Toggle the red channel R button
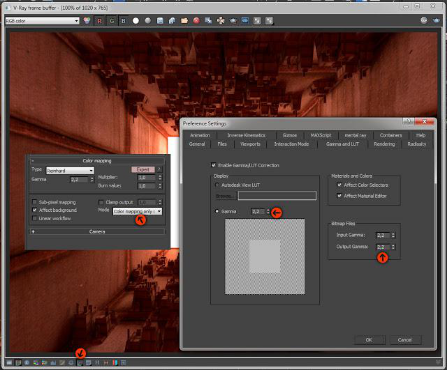Image resolution: width=447 pixels, height=370 pixels. click(x=99, y=21)
